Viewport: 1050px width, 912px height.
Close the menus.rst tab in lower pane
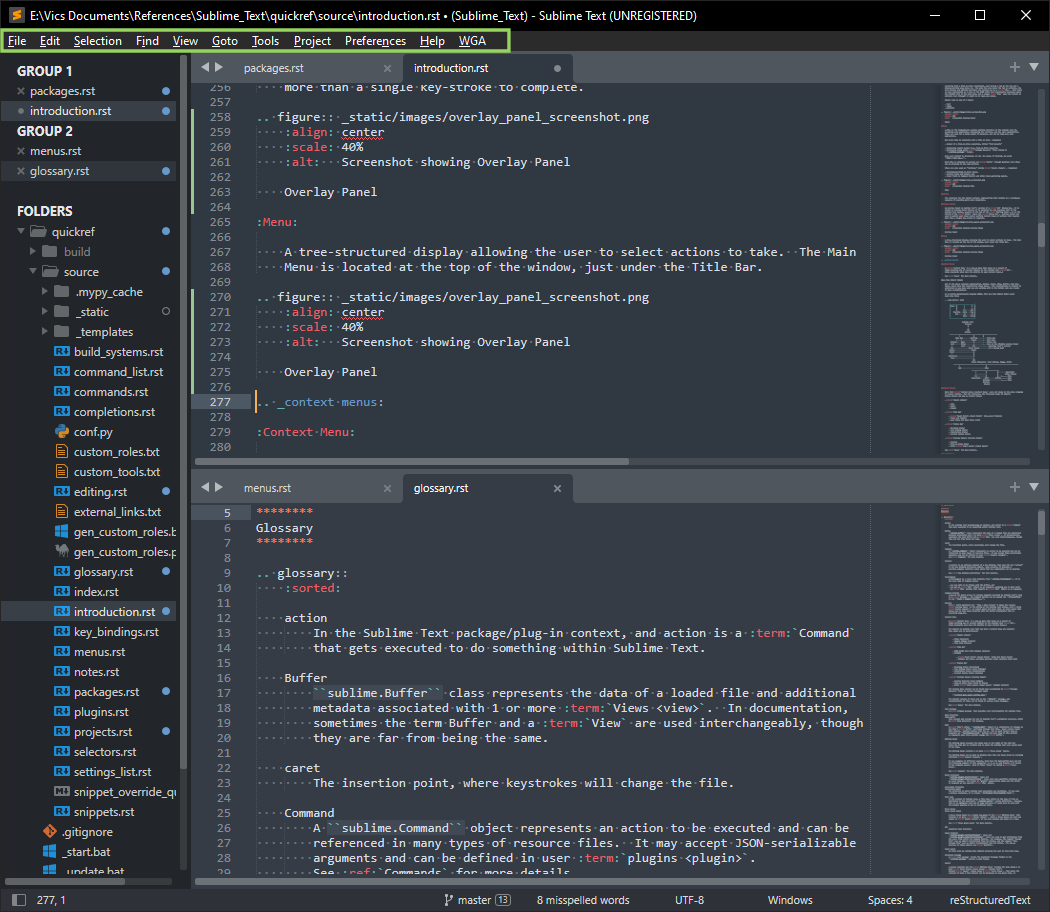387,488
